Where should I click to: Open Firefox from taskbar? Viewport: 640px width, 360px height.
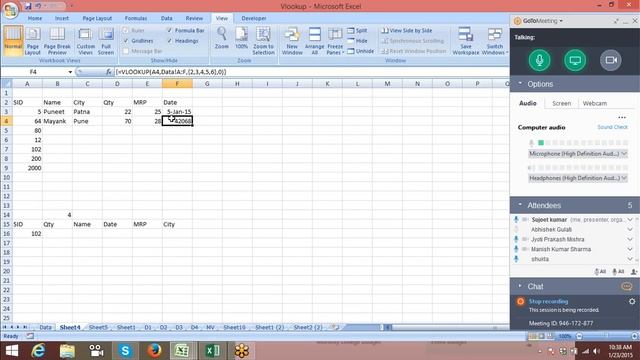coord(154,351)
